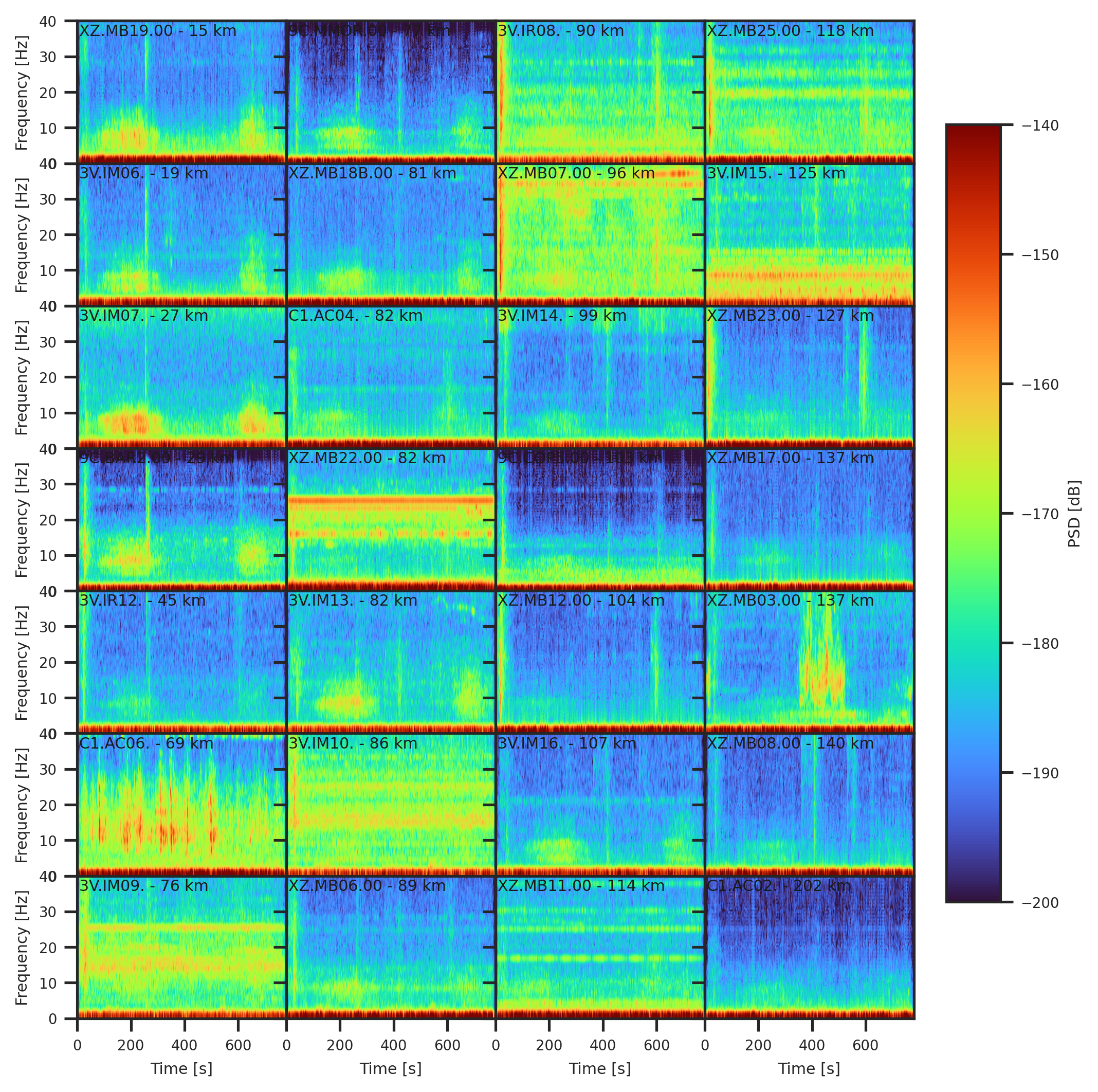Select the 3V.IM06. - 19 km spectrogram
Image resolution: width=1098 pixels, height=1092 pixels.
click(181, 235)
